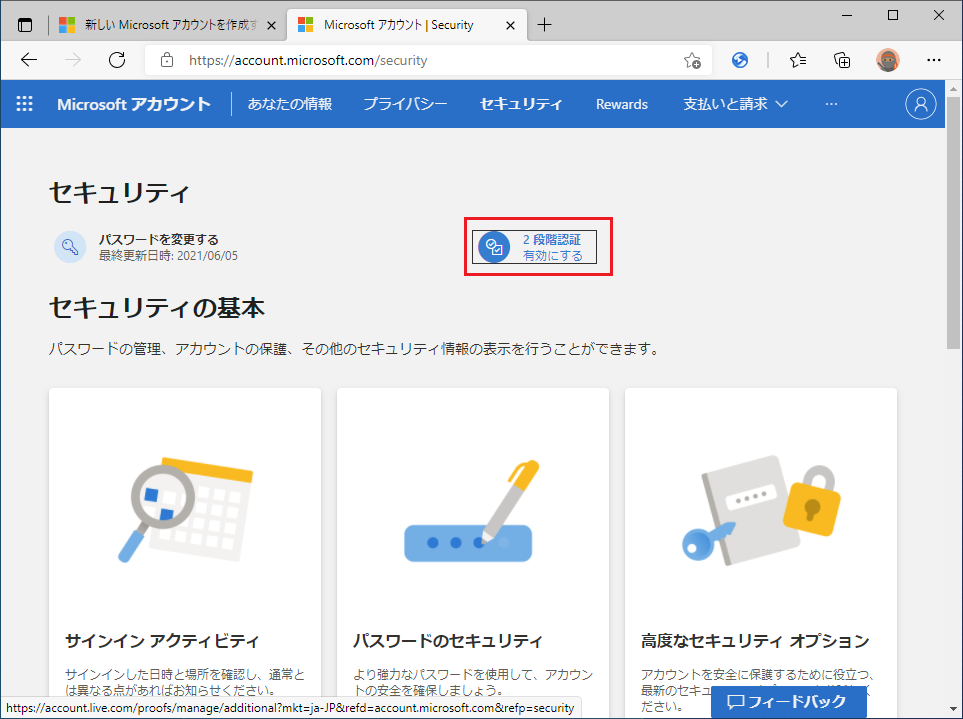Open the blue globe extension icon
This screenshot has width=963, height=719.
click(740, 60)
